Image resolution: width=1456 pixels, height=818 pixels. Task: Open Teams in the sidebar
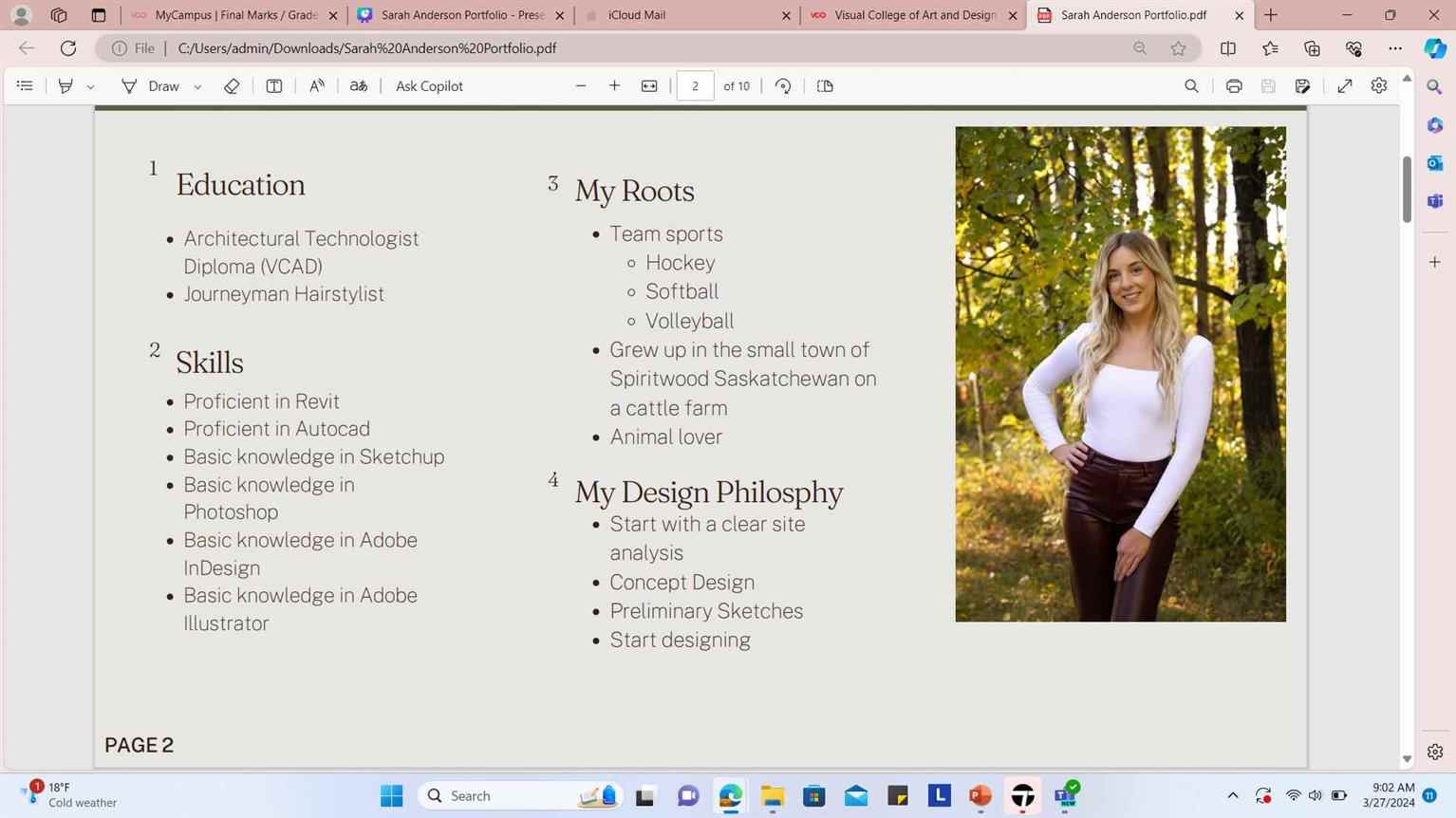[1435, 201]
